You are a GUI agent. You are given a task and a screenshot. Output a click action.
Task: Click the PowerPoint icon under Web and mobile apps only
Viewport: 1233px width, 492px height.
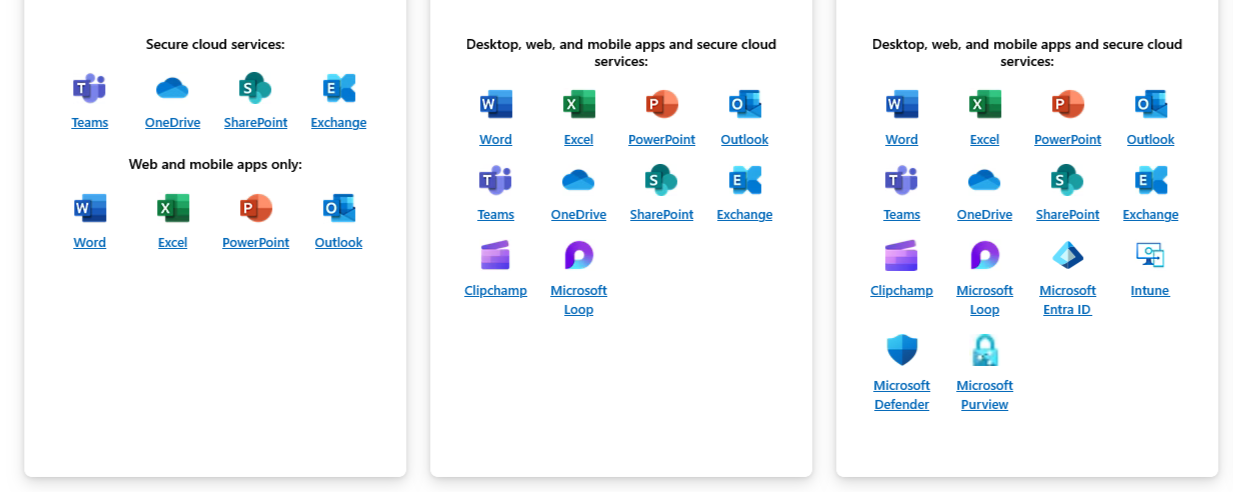tap(256, 208)
